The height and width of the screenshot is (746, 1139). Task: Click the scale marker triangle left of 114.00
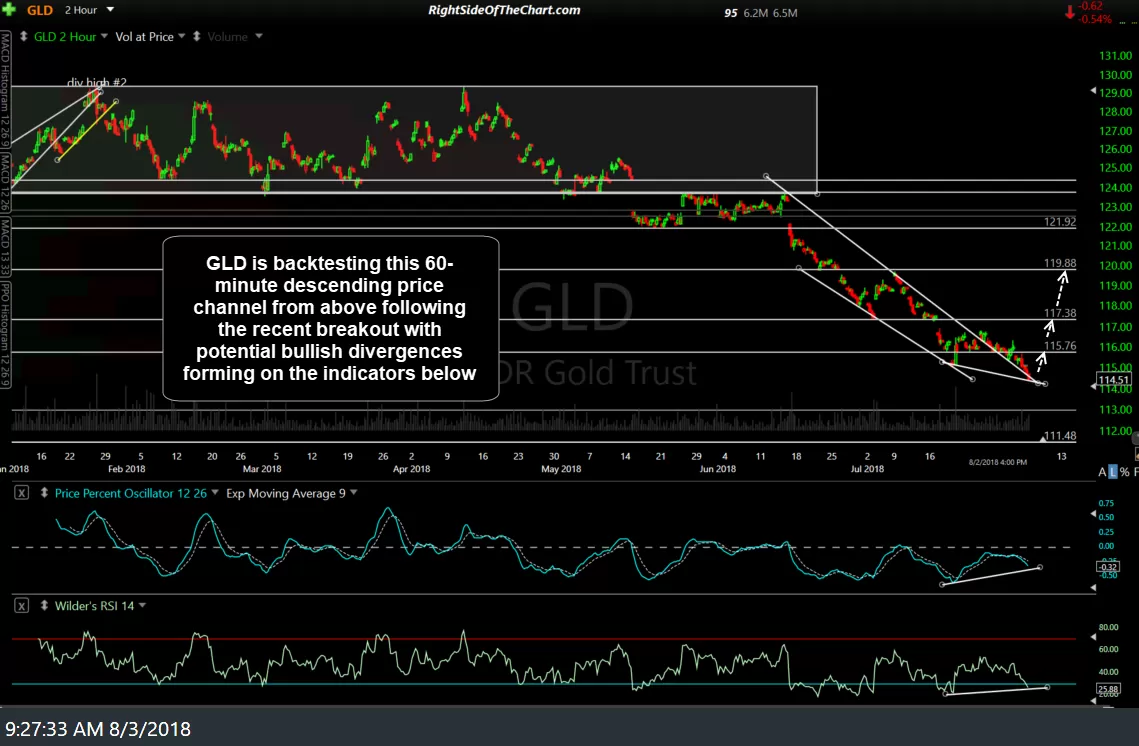pos(1094,387)
